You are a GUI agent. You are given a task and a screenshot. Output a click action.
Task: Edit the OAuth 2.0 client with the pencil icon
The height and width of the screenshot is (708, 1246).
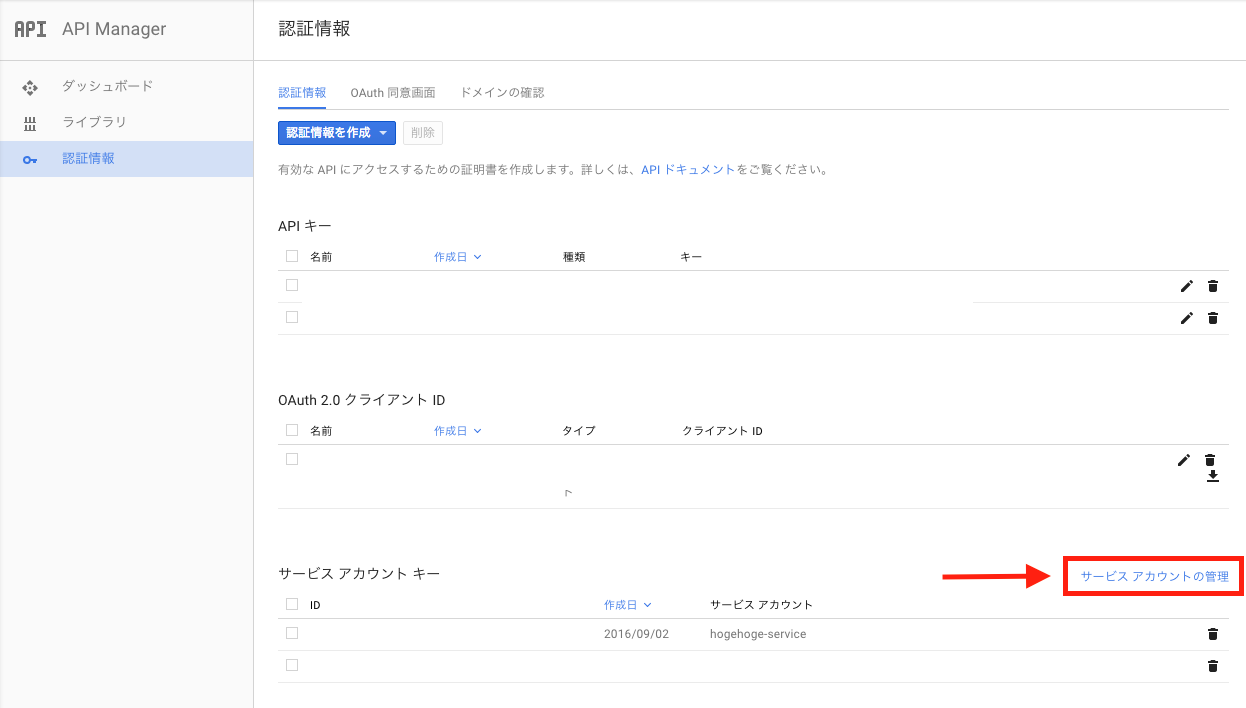(1183, 460)
